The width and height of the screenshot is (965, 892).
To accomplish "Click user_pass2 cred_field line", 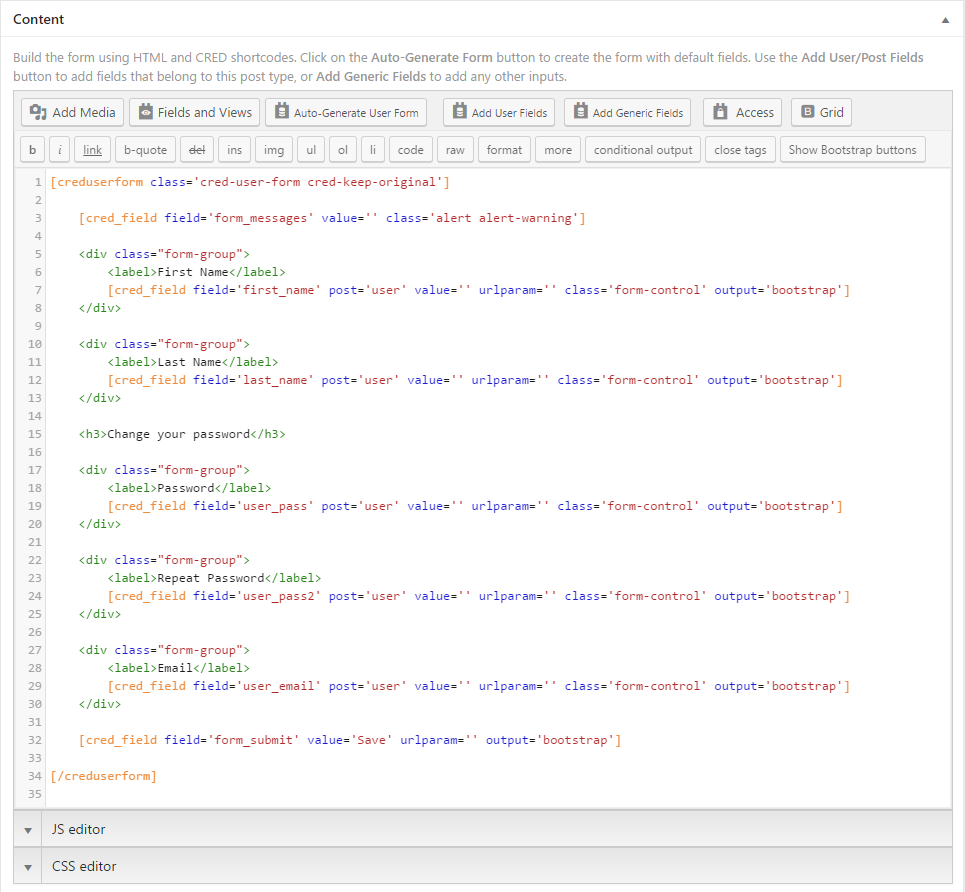I will [479, 596].
